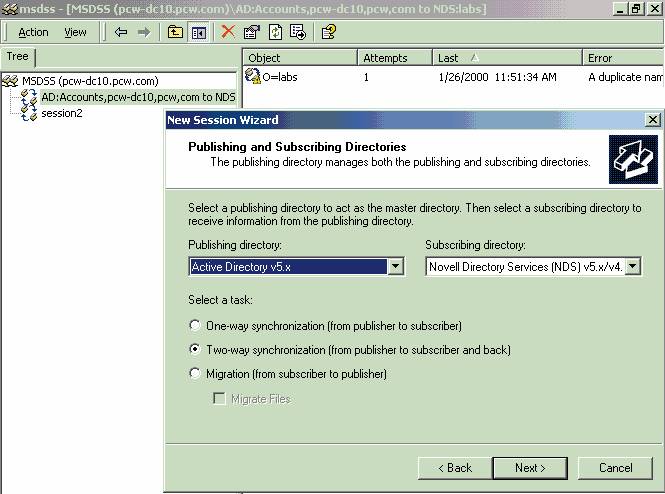Select the session2 tree item

point(62,113)
